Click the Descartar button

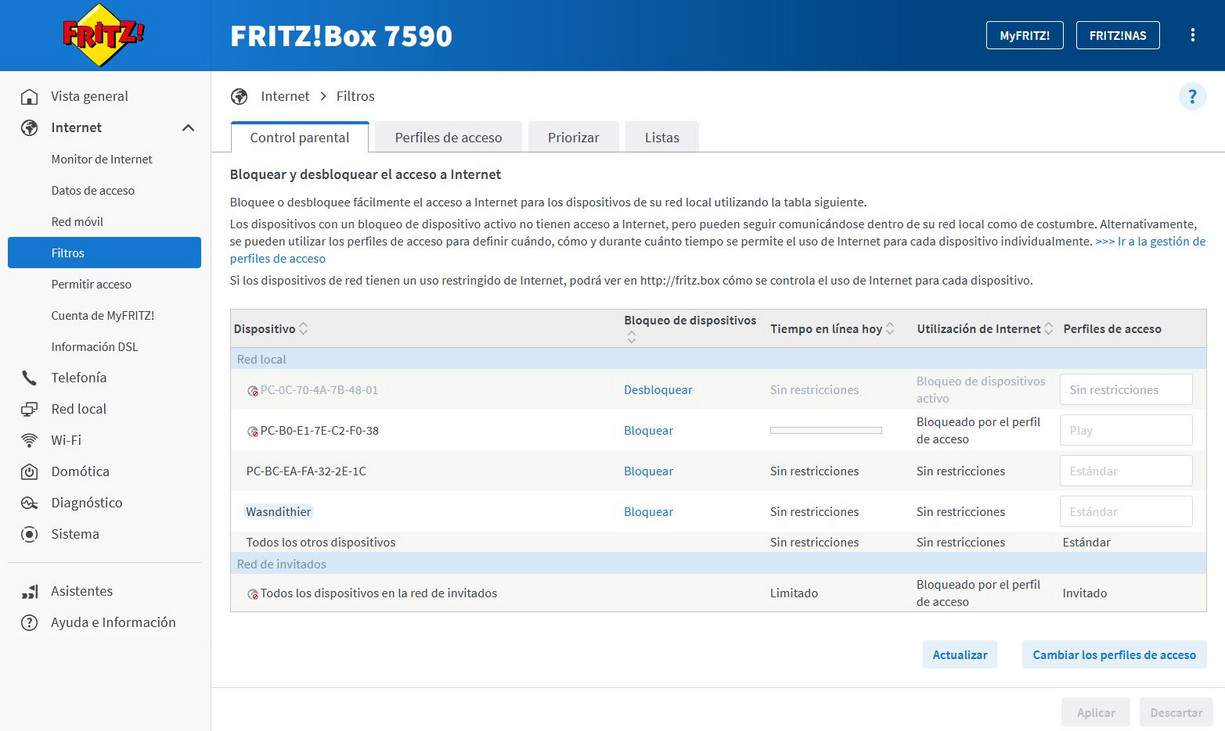point(1176,713)
